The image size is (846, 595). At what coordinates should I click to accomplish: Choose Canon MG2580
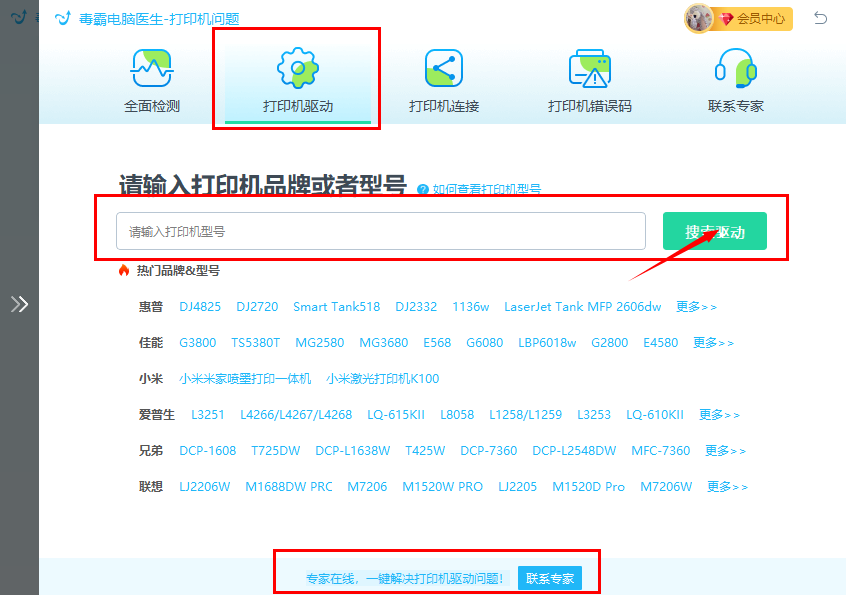pos(319,343)
